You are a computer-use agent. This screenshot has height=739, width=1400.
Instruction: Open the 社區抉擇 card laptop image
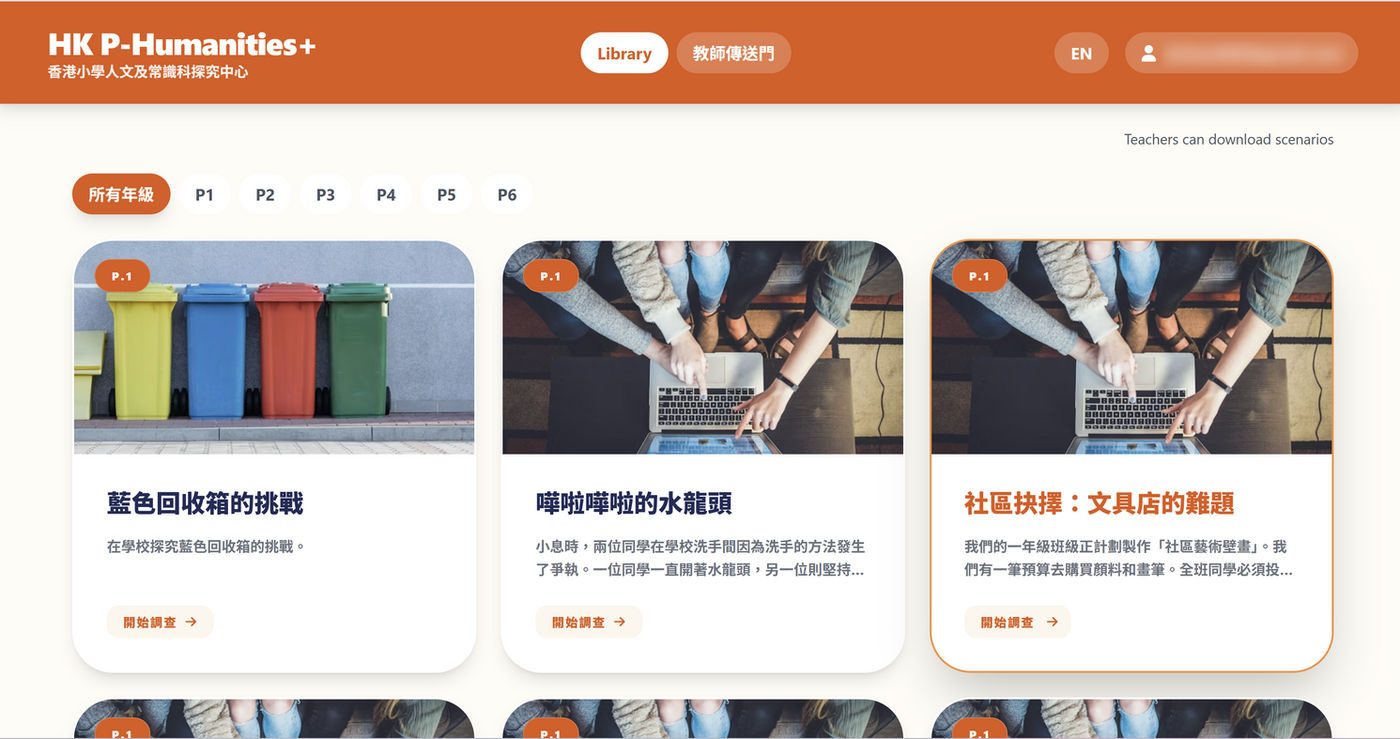click(x=1132, y=347)
